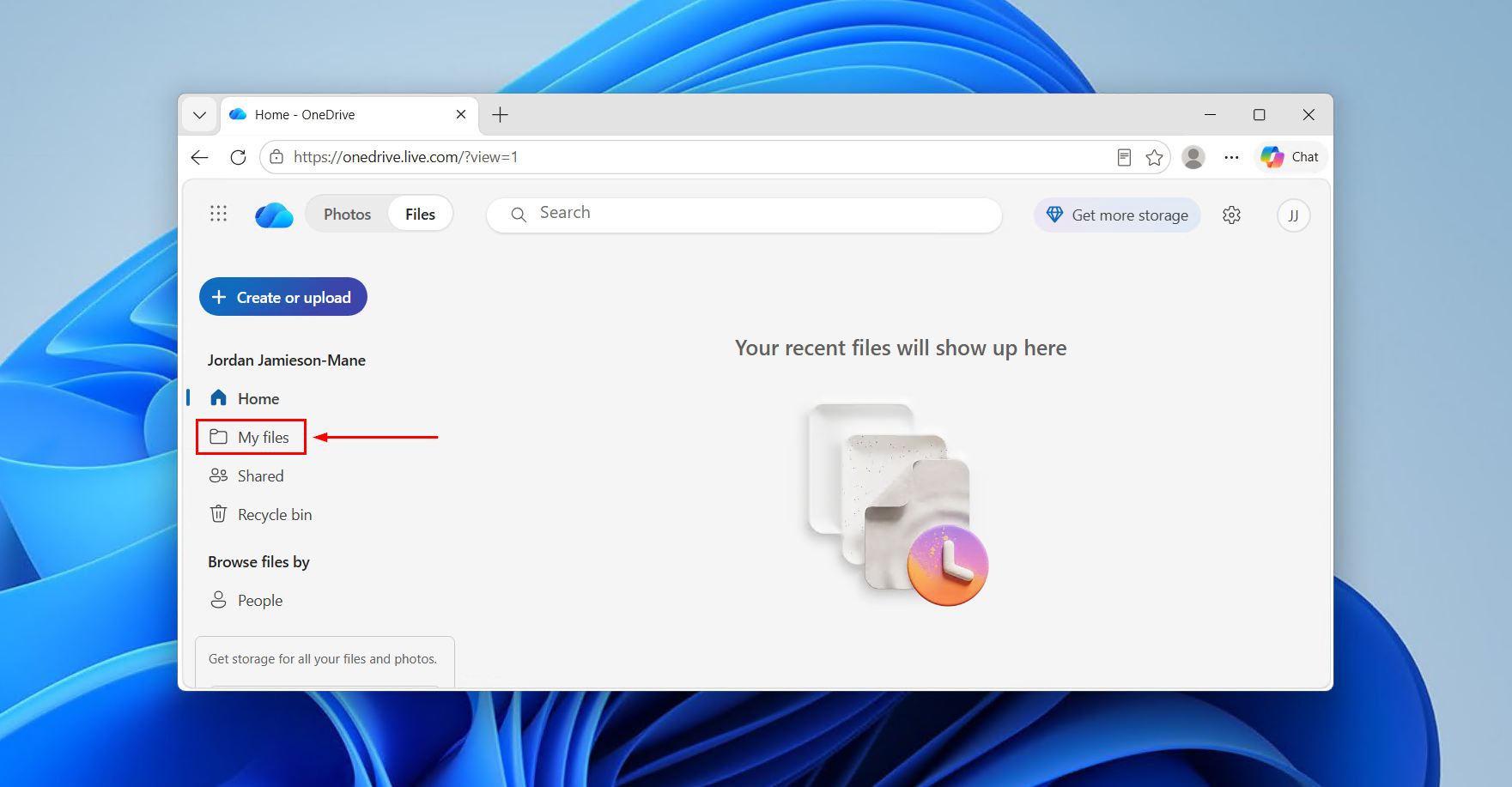Minimize the browser window

point(1210,114)
